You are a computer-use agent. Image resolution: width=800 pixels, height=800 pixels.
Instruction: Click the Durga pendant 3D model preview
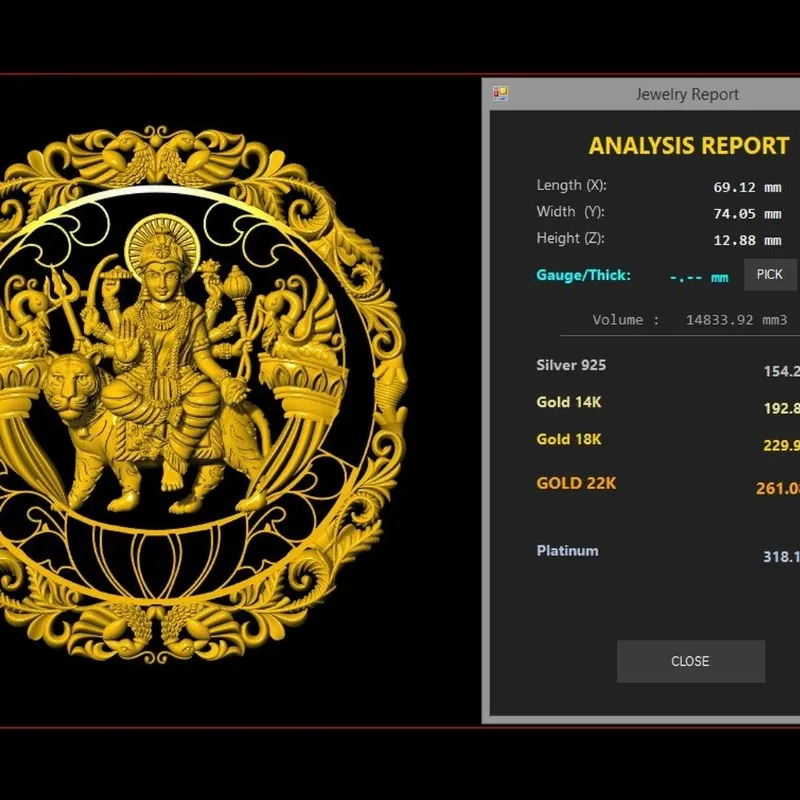click(x=204, y=394)
